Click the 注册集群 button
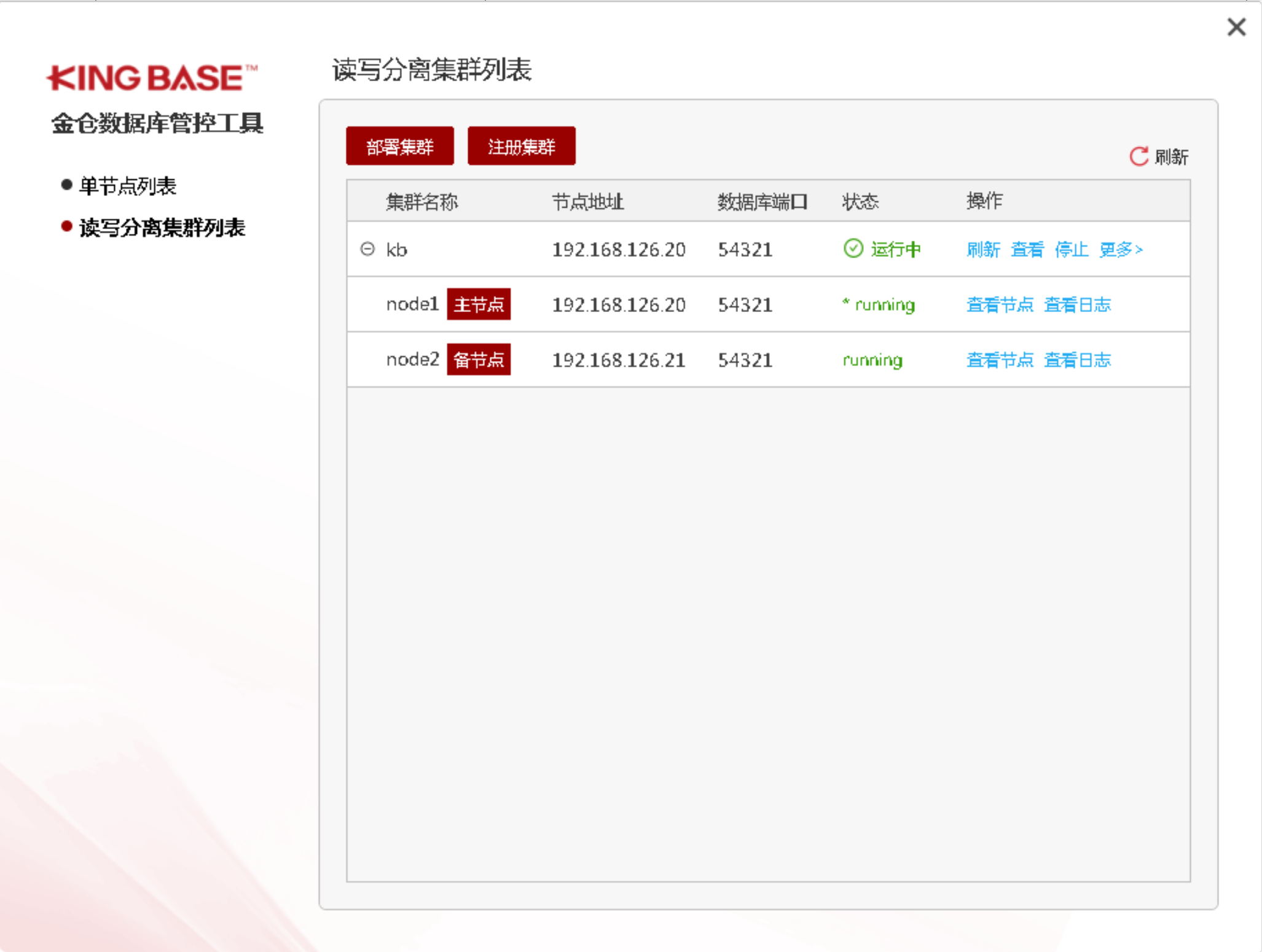 pyautogui.click(x=521, y=146)
